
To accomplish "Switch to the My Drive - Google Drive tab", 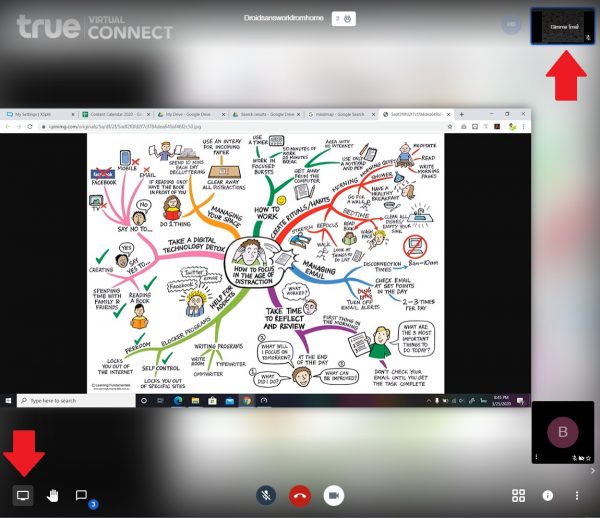I will click(189, 114).
